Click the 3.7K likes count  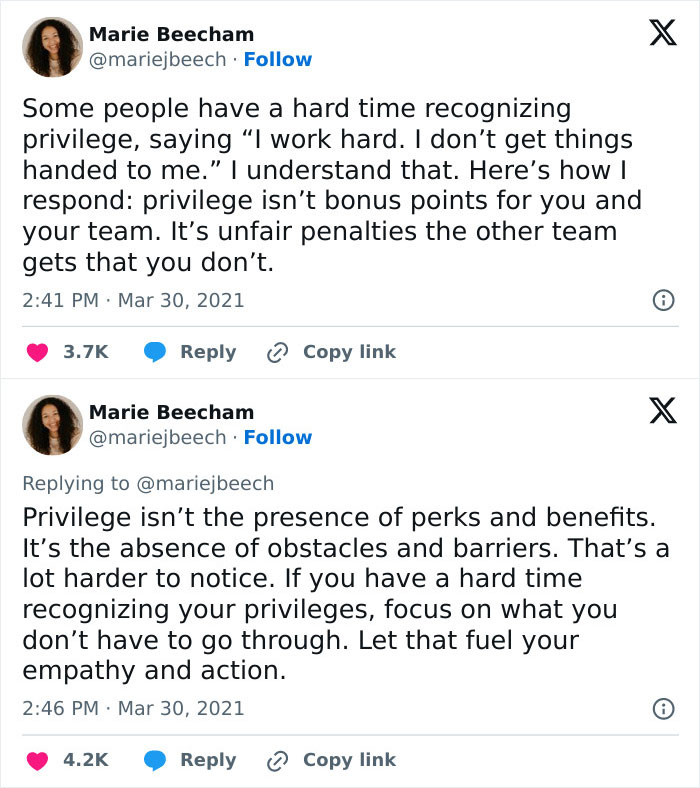pos(85,352)
